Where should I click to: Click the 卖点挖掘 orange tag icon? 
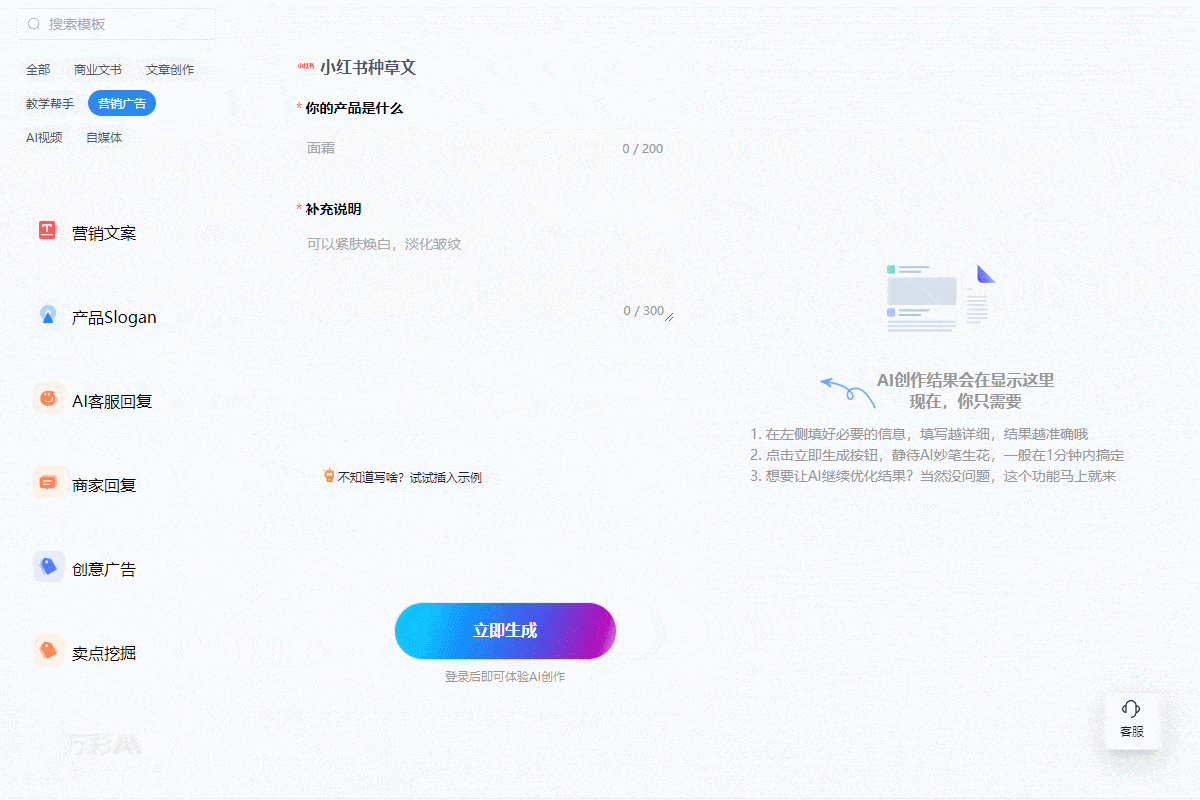pos(48,651)
